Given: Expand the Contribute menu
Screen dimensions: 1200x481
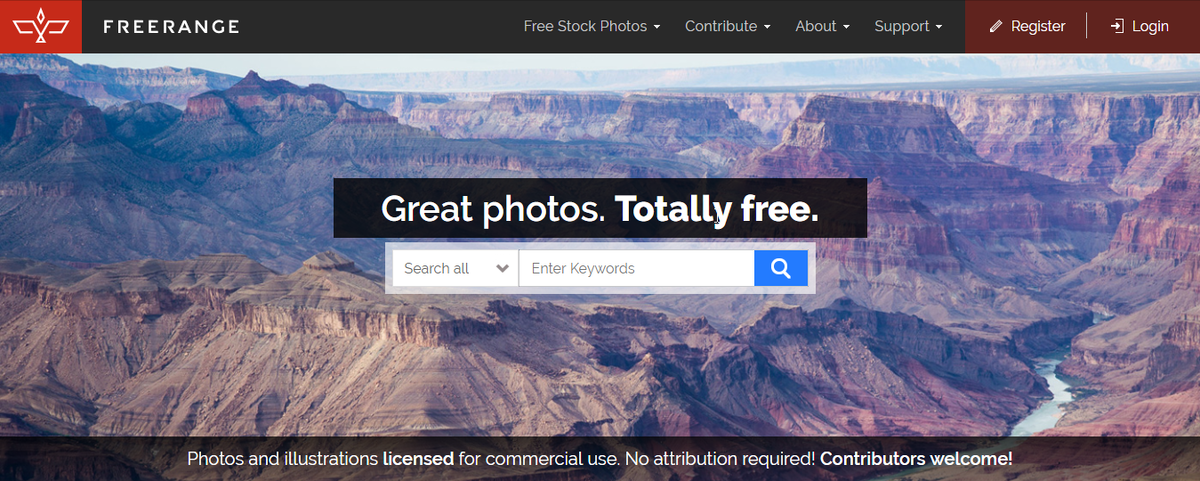Looking at the screenshot, I should click(727, 27).
